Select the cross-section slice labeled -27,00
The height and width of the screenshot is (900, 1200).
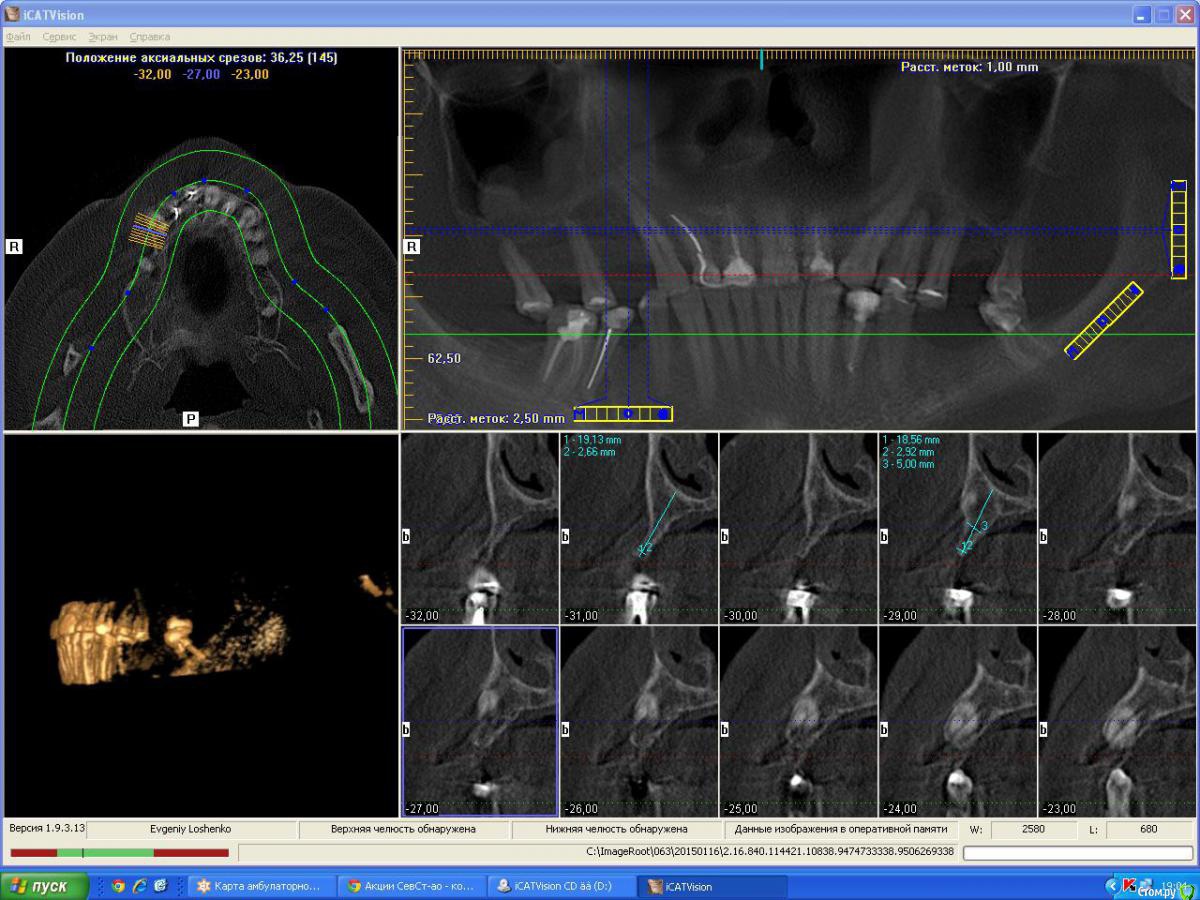479,721
